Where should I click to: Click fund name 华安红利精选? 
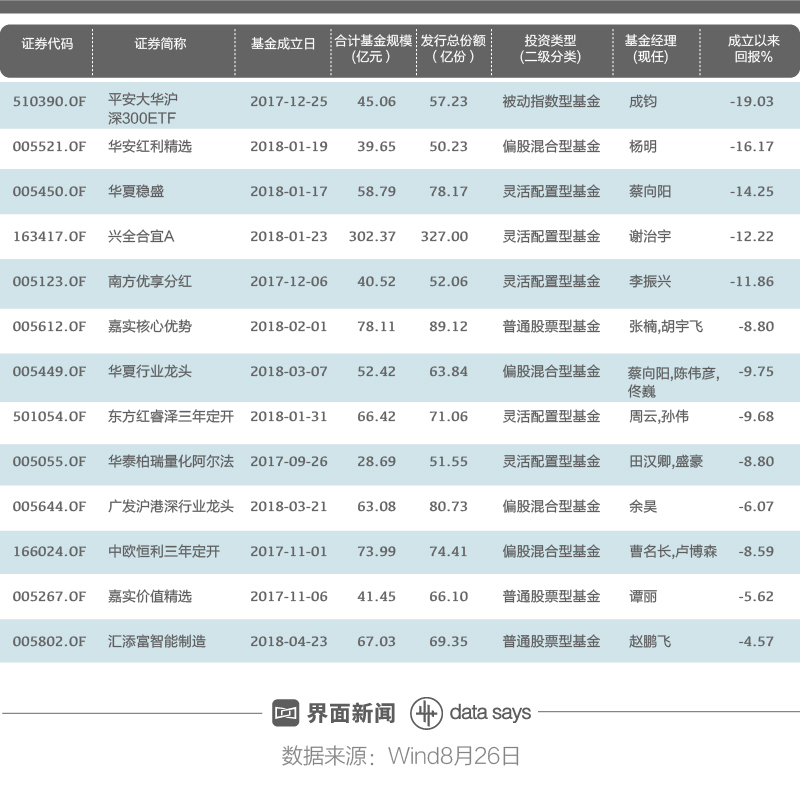(x=150, y=147)
